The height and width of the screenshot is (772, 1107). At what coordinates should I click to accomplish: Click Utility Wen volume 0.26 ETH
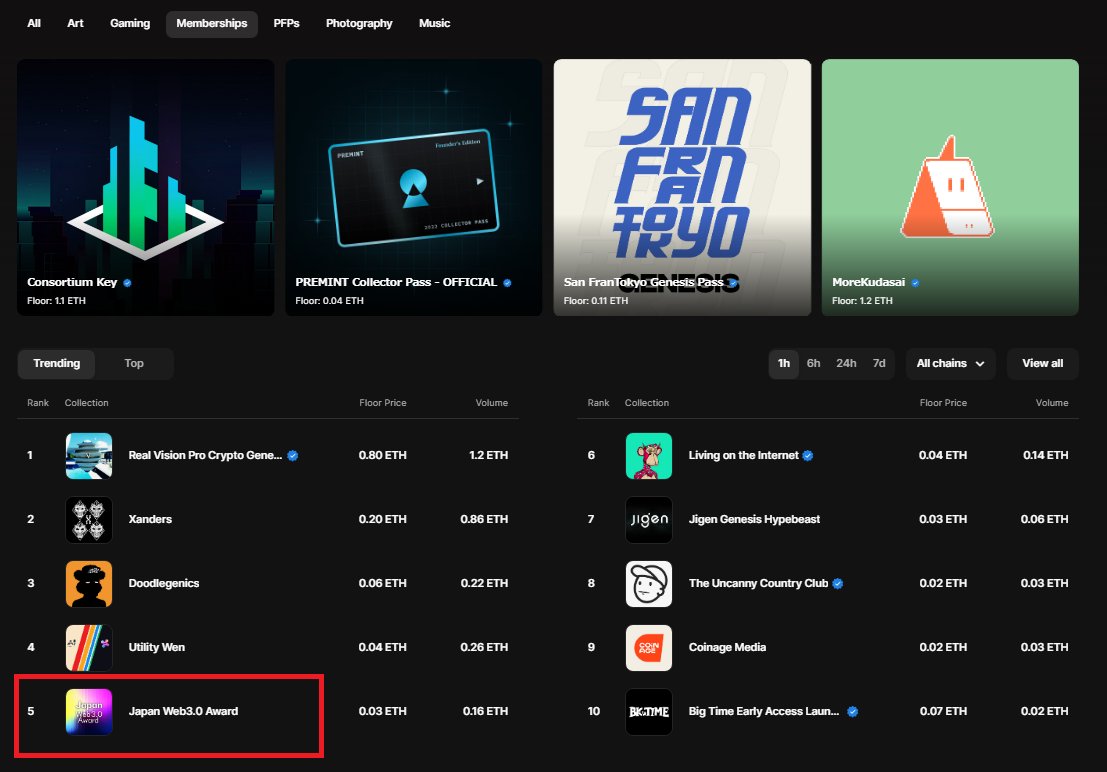coord(484,647)
